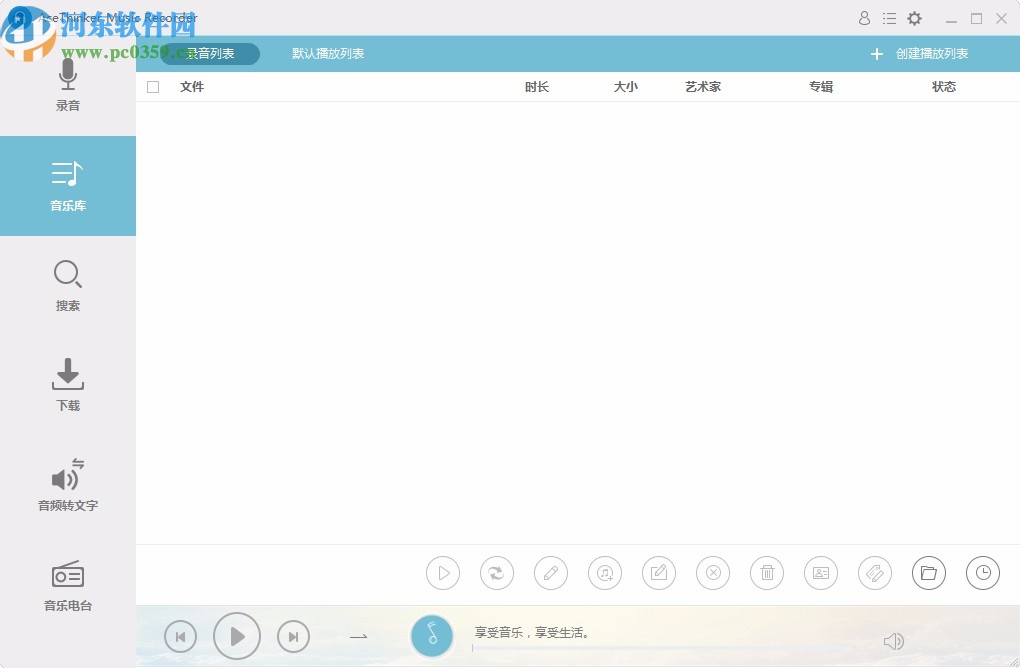Viewport: 1020px width, 668px height.
Task: Open the list menu beside the settings gear
Action: pyautogui.click(x=889, y=18)
